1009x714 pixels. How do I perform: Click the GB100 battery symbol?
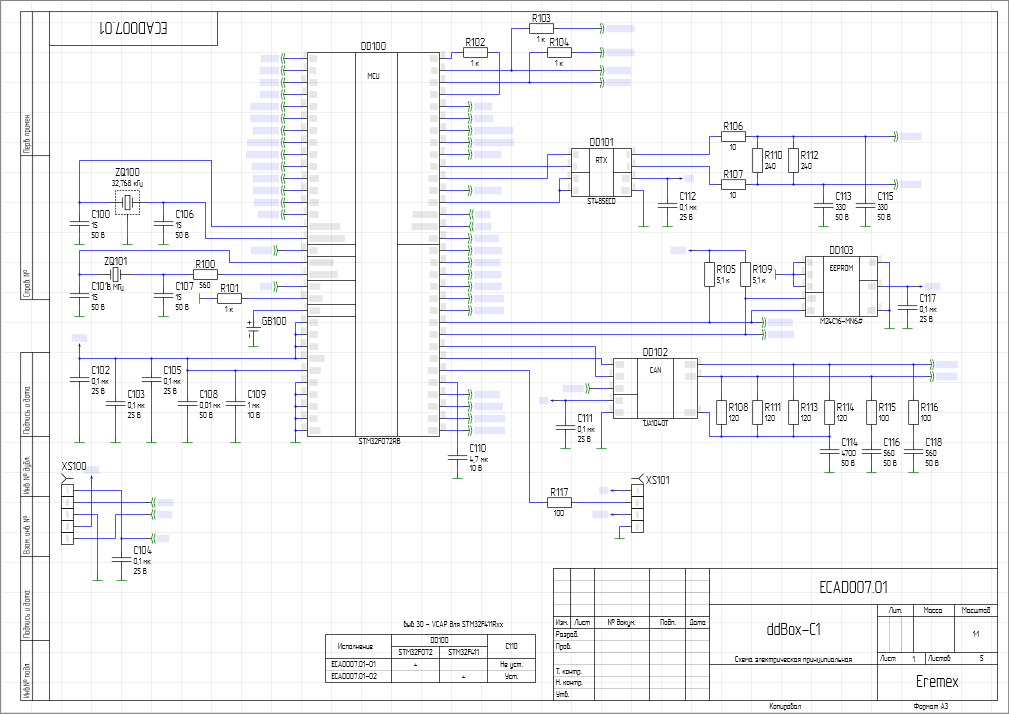click(x=252, y=332)
